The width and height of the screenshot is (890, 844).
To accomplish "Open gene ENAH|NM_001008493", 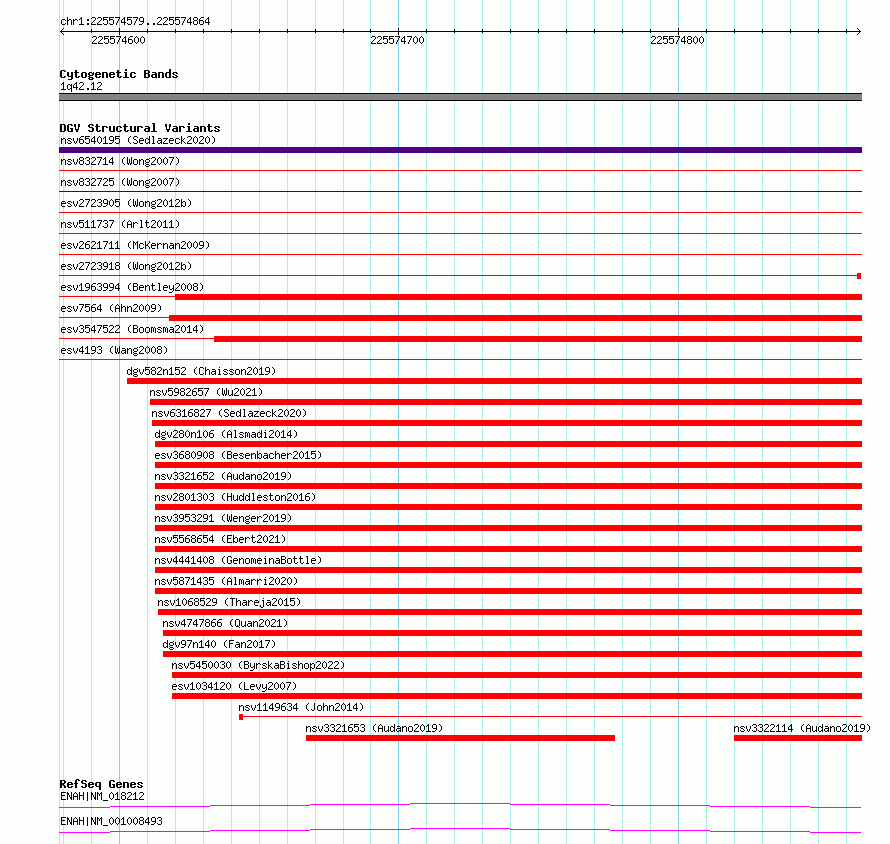I will point(111,821).
